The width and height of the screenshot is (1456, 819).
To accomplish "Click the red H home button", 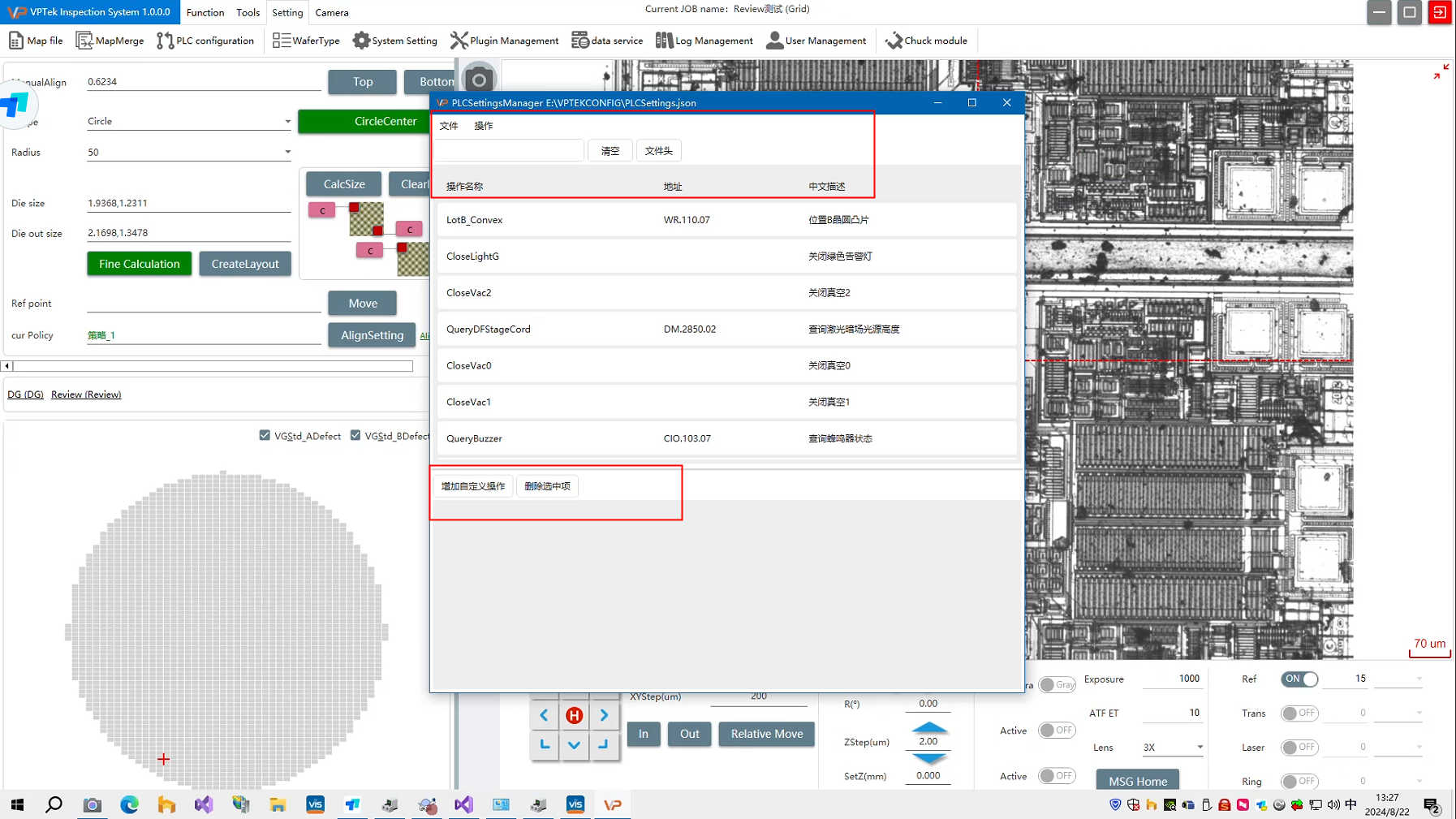I will click(x=574, y=715).
